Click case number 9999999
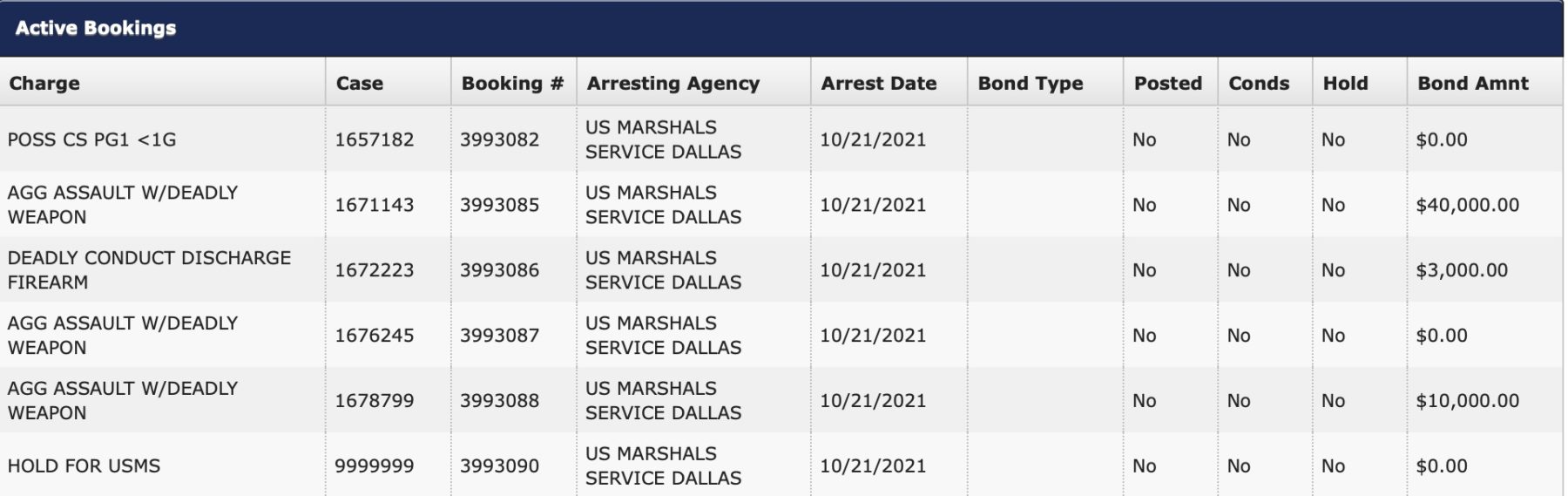Screen dimensions: 1568x496 click(x=375, y=466)
